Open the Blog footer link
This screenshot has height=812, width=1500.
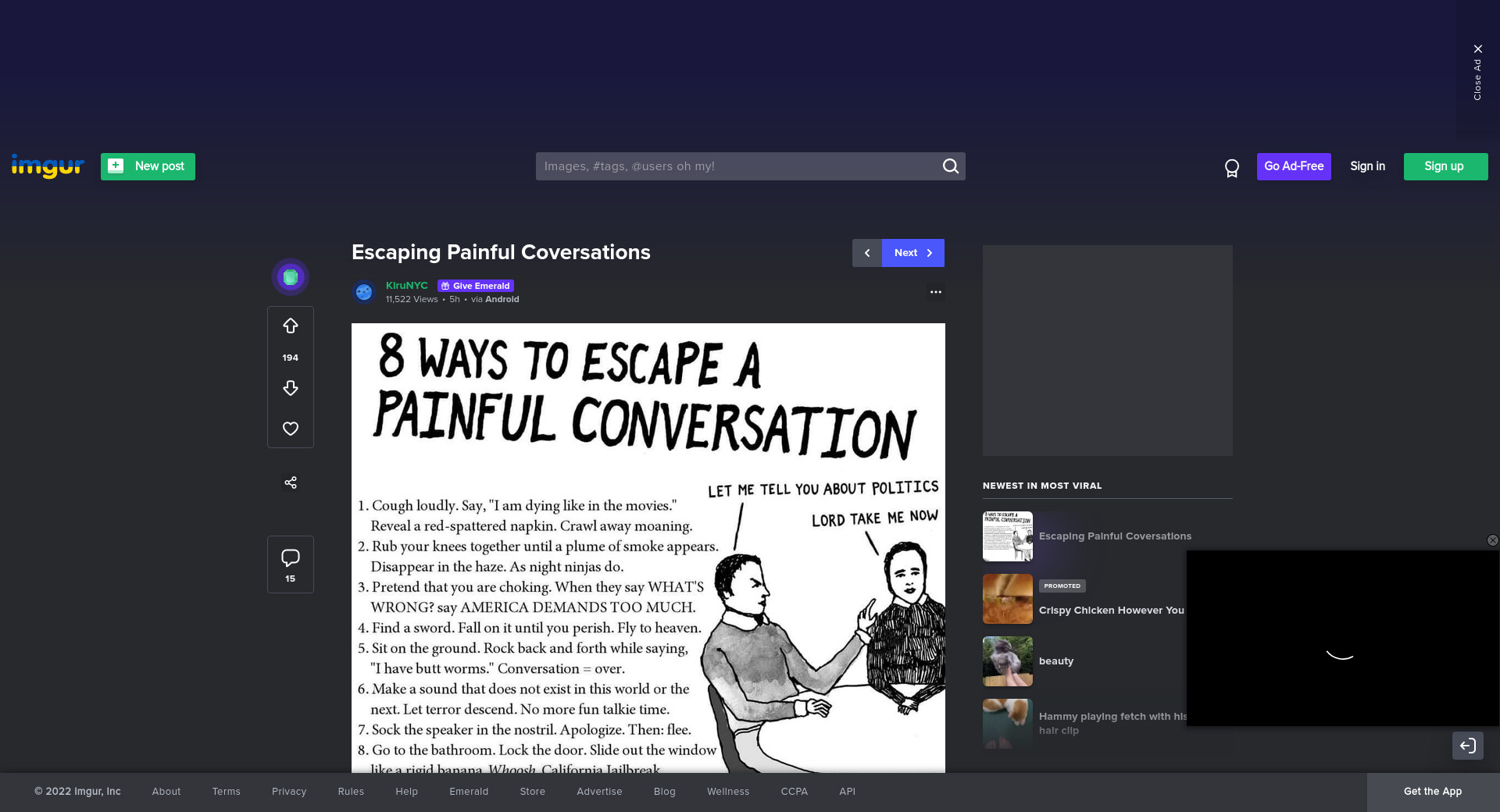tap(665, 792)
